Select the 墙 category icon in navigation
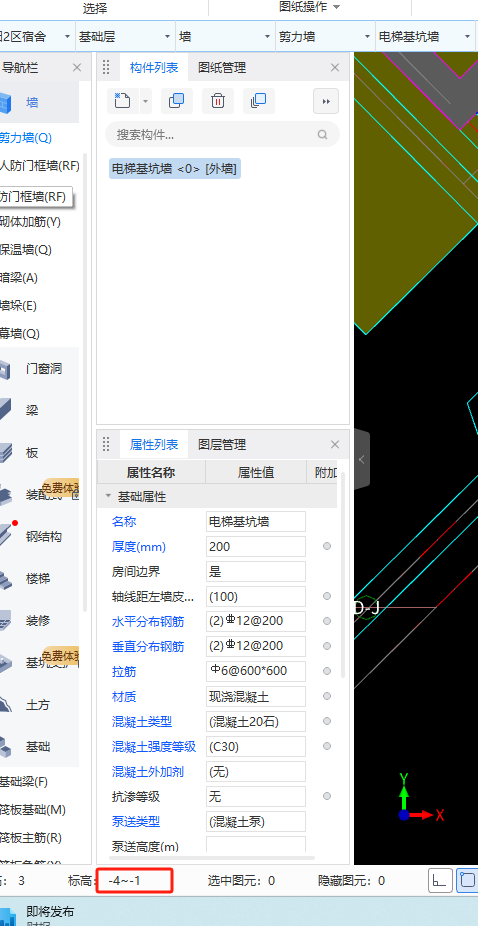 tap(6, 103)
